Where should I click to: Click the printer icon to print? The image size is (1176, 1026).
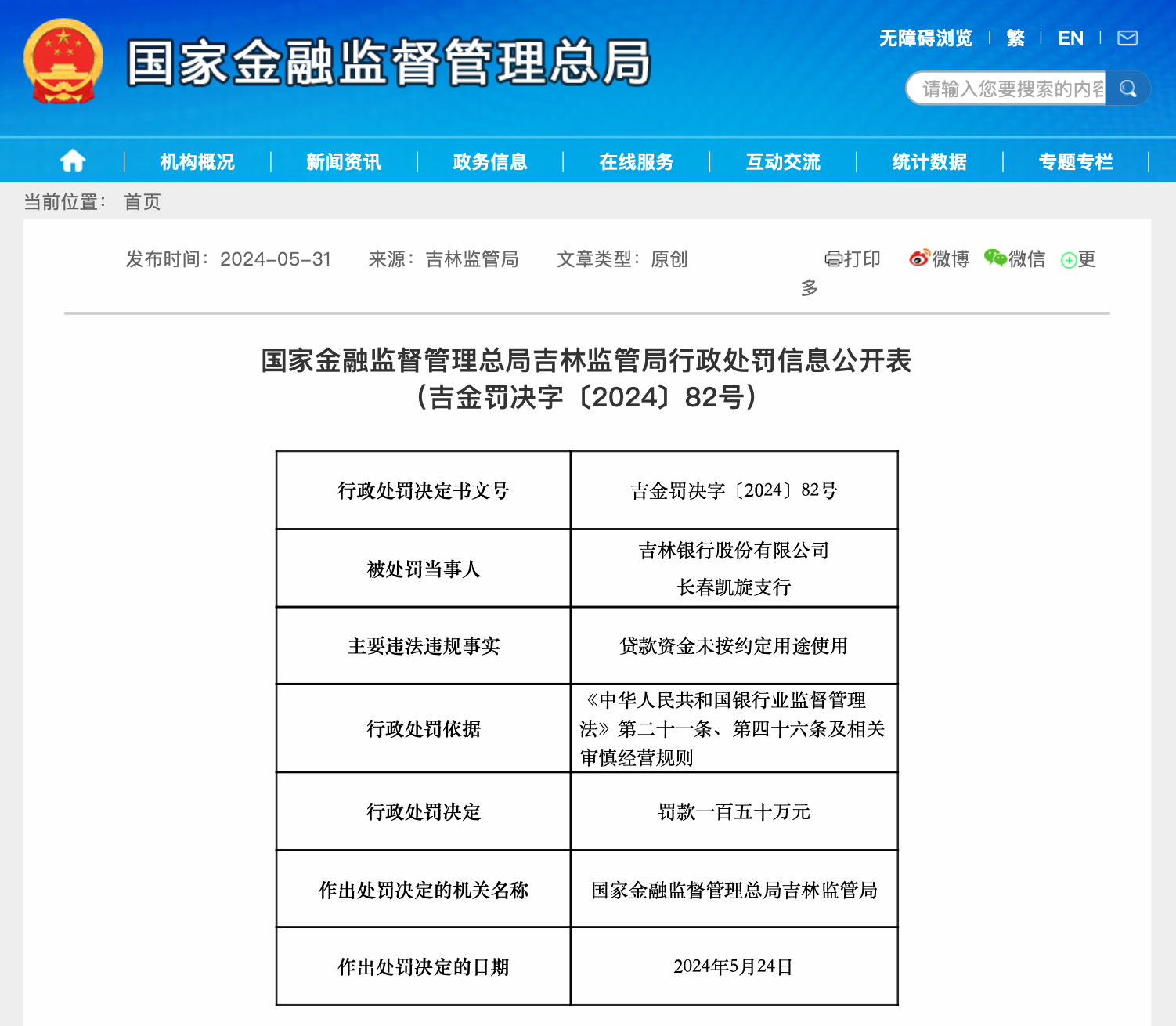[x=833, y=259]
